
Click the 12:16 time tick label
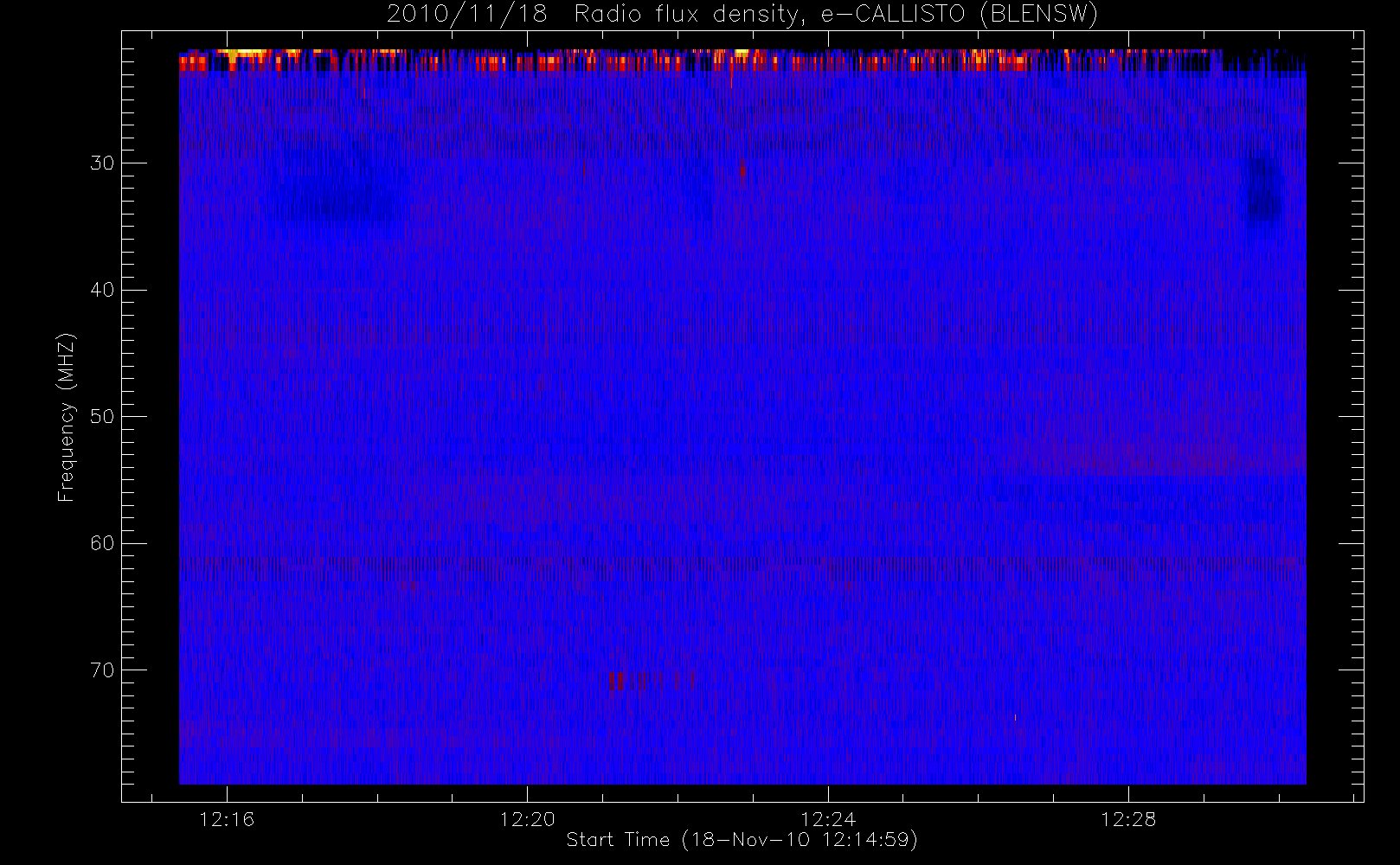point(227,819)
